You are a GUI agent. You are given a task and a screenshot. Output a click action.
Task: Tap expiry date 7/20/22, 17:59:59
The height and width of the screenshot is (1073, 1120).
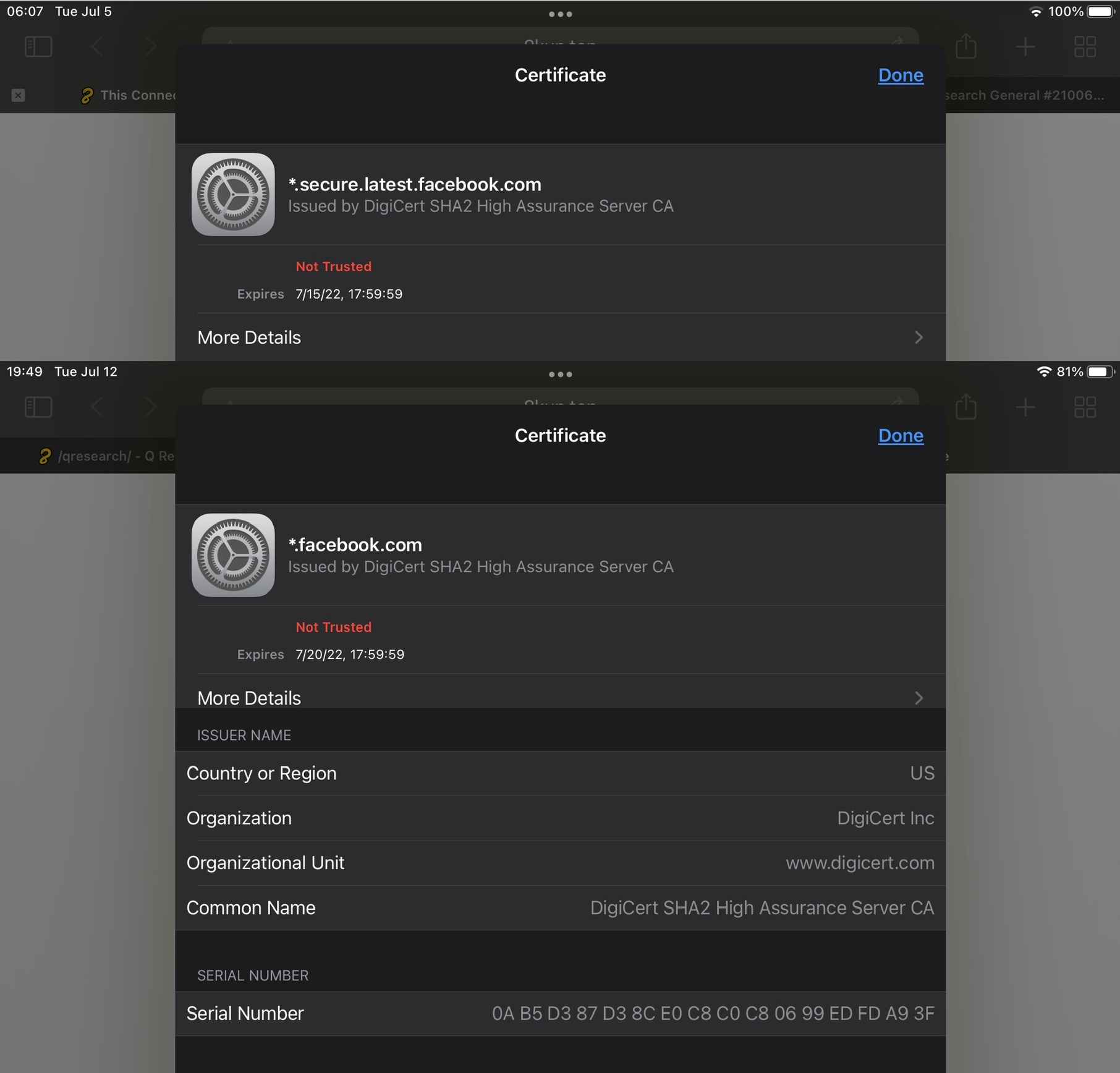click(x=350, y=655)
